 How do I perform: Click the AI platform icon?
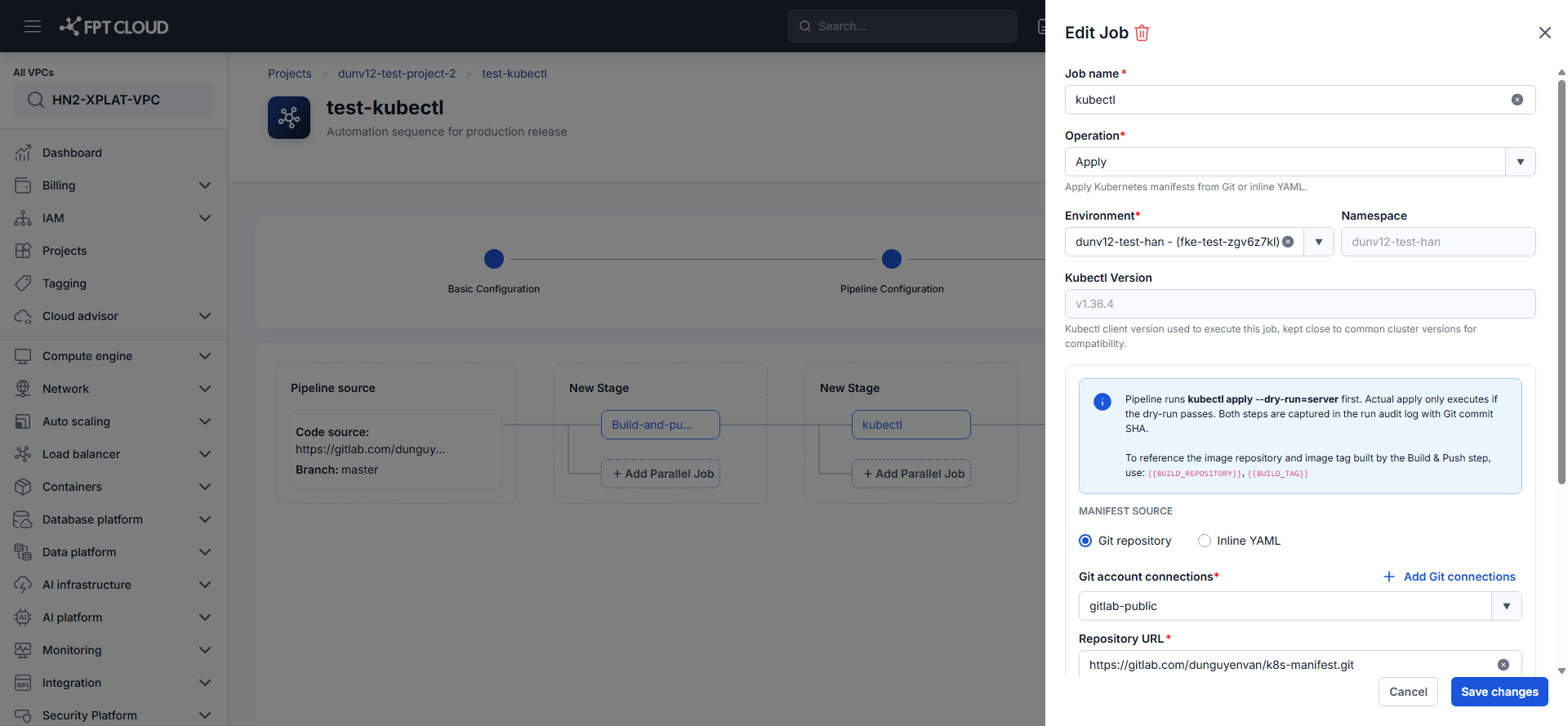(23, 617)
